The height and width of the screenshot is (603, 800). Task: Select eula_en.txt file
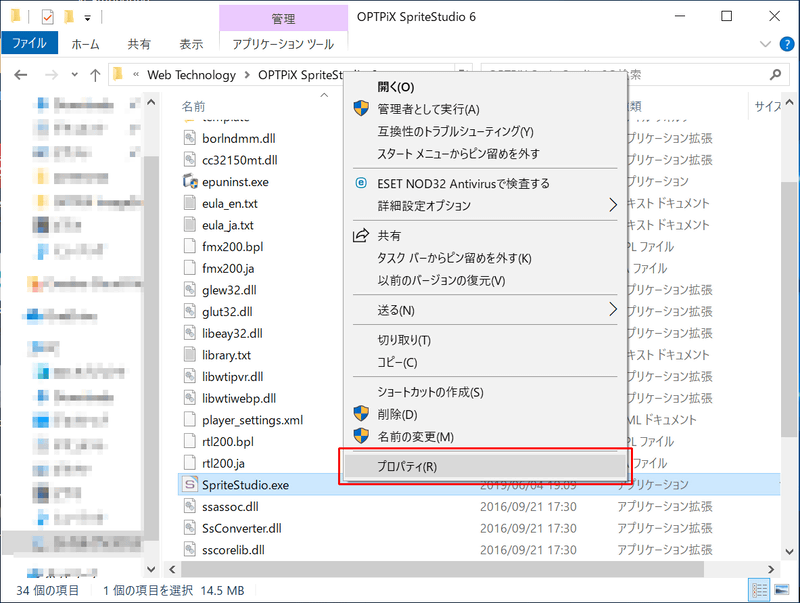pyautogui.click(x=230, y=204)
